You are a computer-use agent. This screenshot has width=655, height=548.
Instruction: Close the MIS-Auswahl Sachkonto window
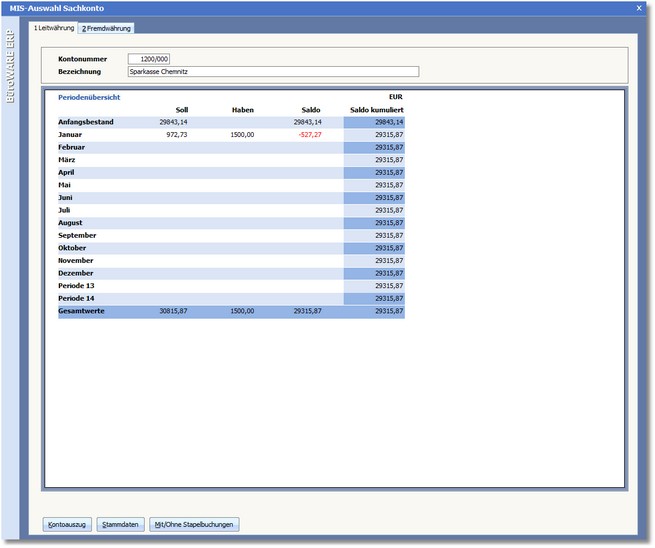tap(639, 8)
